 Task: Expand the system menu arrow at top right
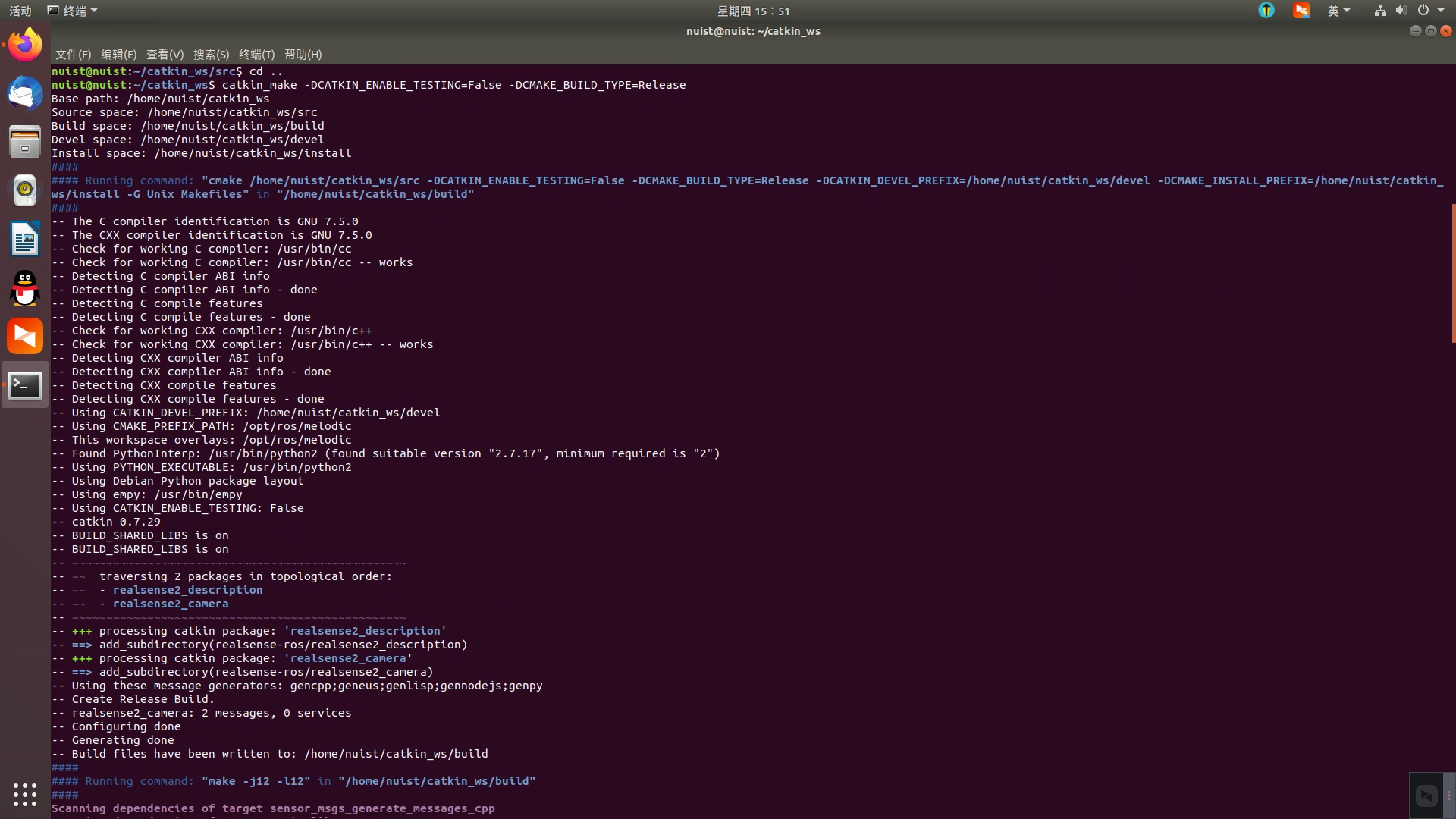tap(1441, 11)
